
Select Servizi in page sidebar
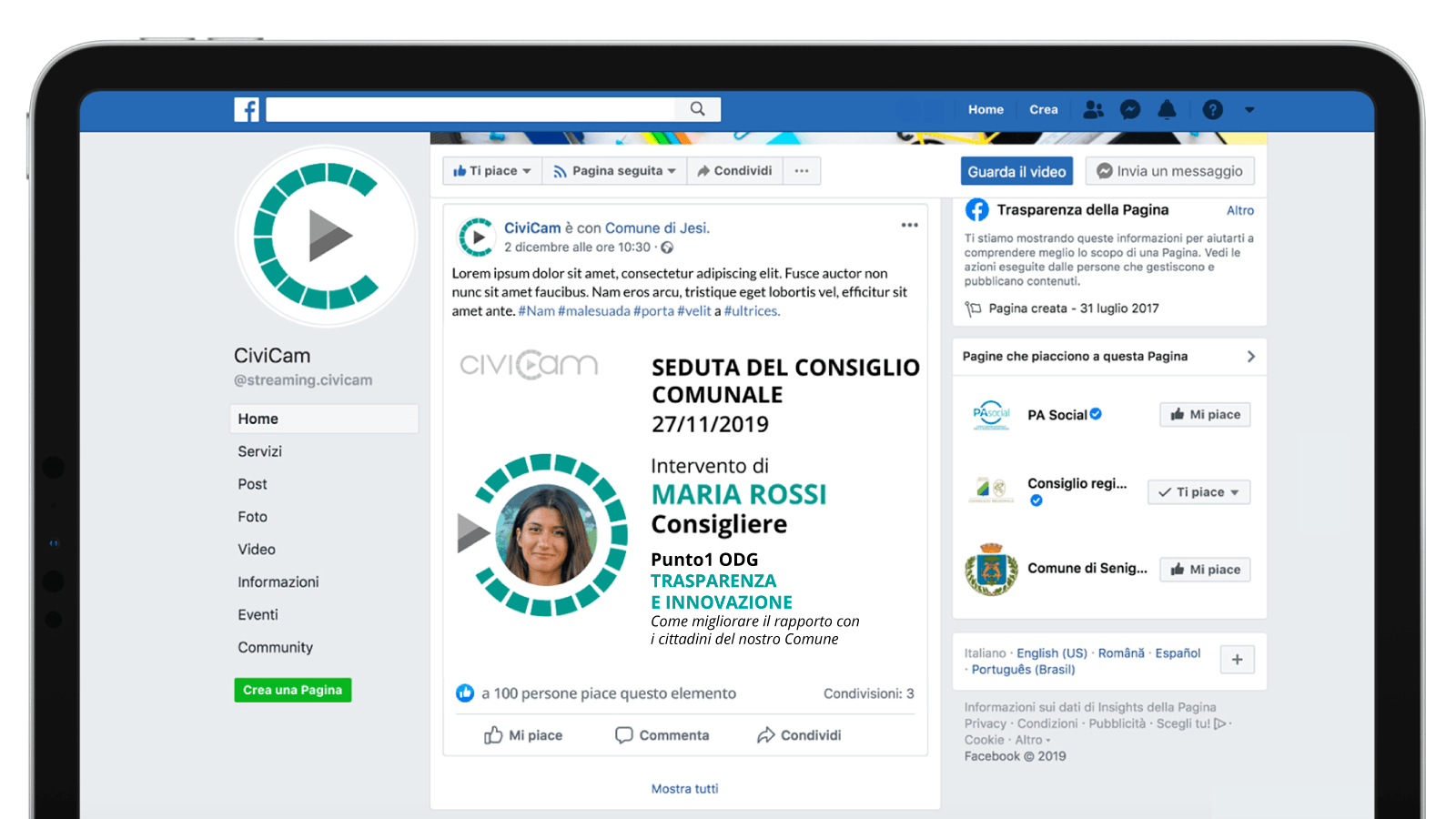pos(259,451)
